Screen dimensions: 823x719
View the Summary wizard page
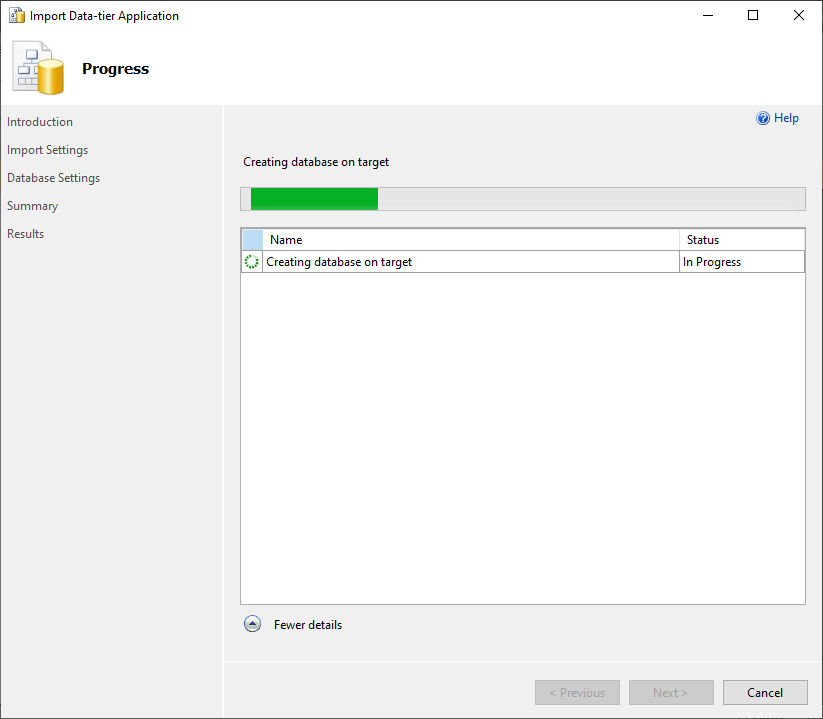click(32, 205)
